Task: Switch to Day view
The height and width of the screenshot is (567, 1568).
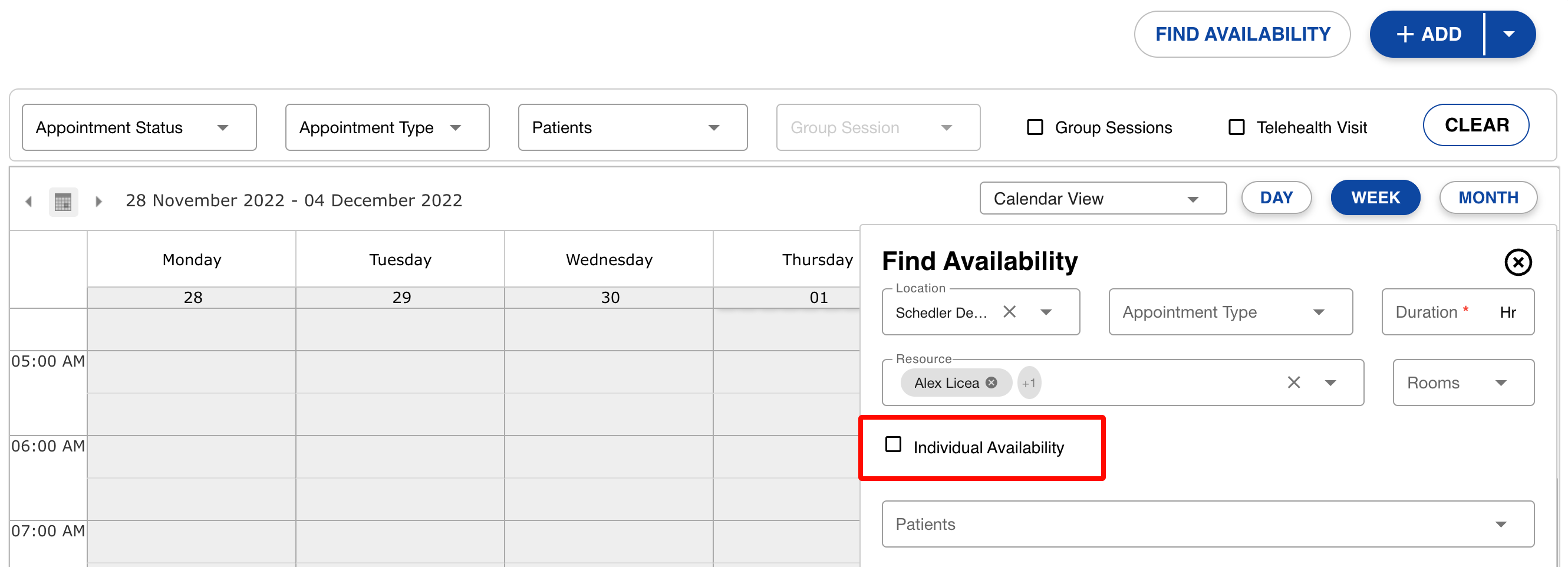Action: point(1276,197)
